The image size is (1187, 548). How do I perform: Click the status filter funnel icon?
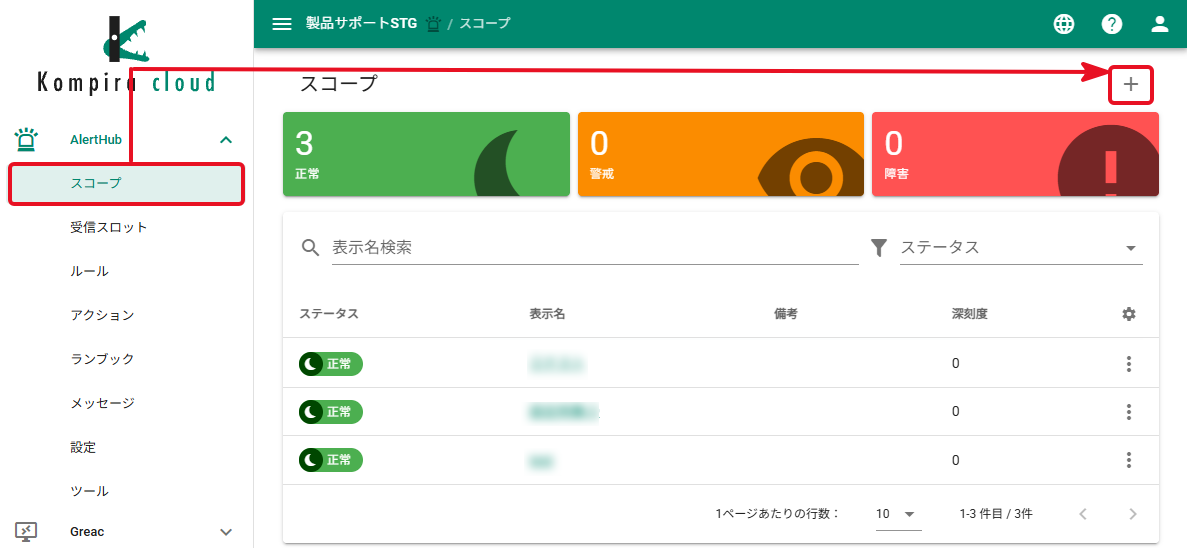[x=878, y=248]
